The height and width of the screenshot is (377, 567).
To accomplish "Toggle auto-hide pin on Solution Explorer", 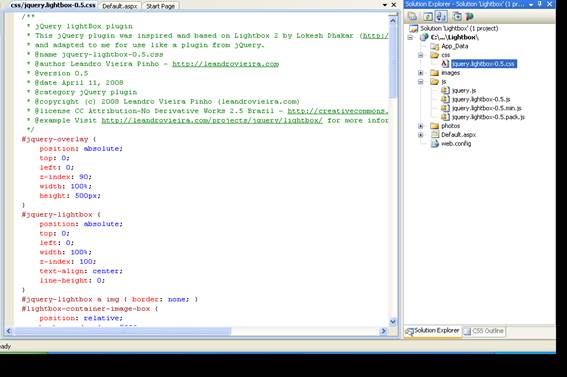I will pyautogui.click(x=540, y=4).
